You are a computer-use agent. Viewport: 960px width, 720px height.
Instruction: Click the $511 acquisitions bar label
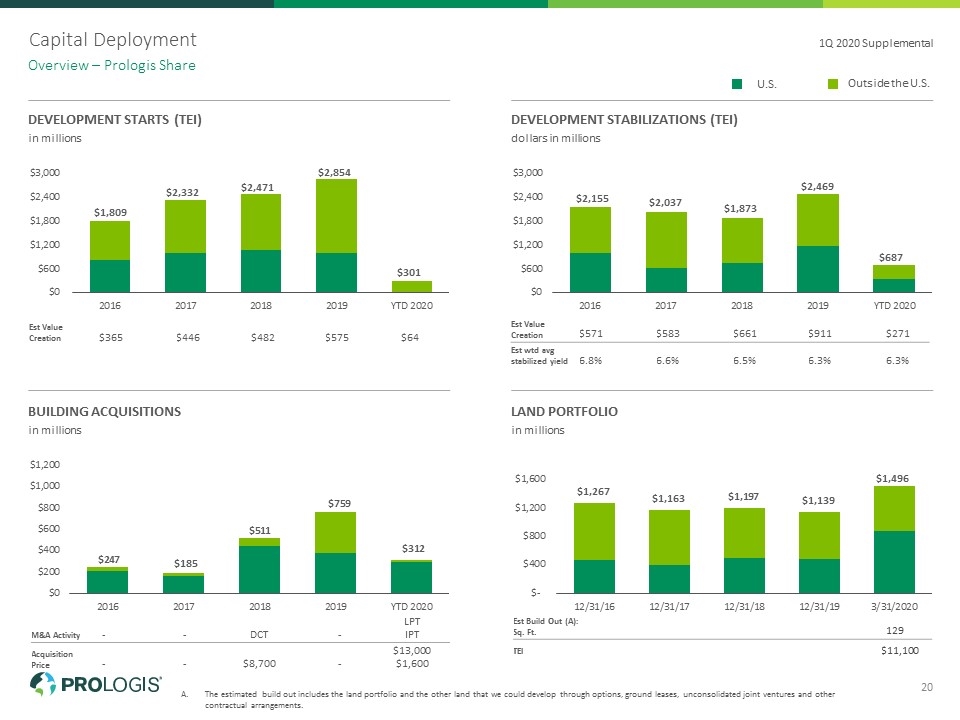[260, 531]
